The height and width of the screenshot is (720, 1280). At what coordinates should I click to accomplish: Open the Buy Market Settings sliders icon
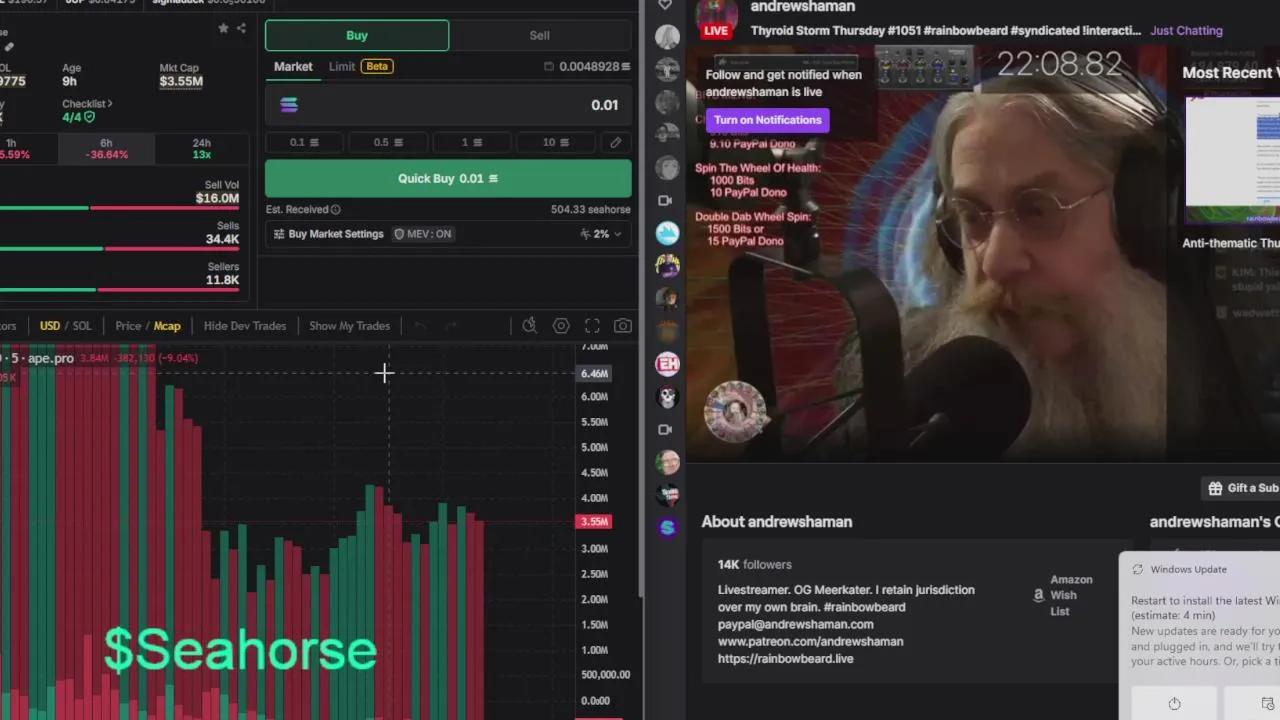(279, 234)
